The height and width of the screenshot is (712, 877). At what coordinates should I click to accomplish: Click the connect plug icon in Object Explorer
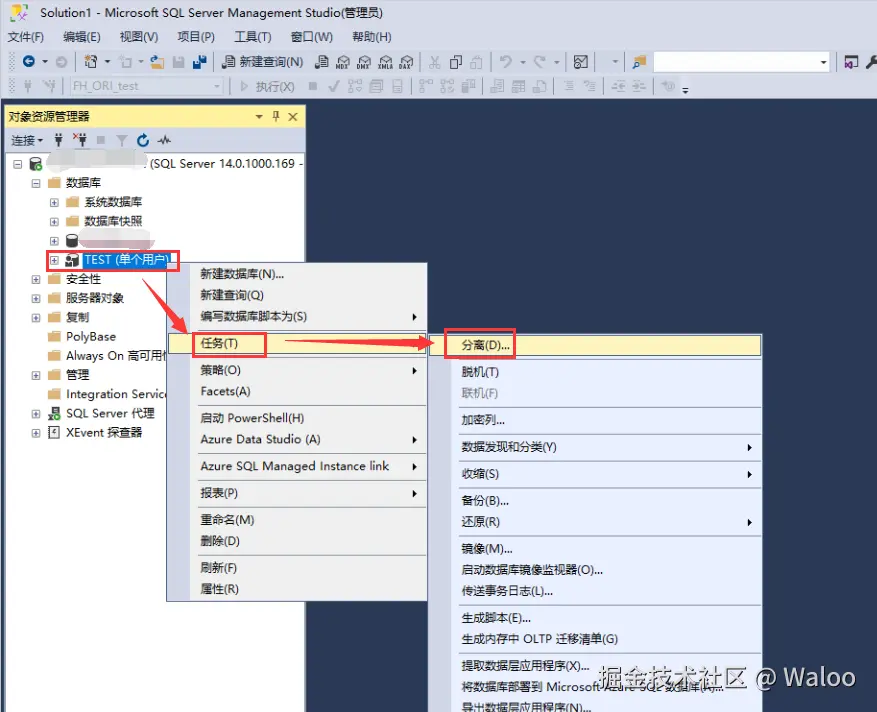(58, 140)
